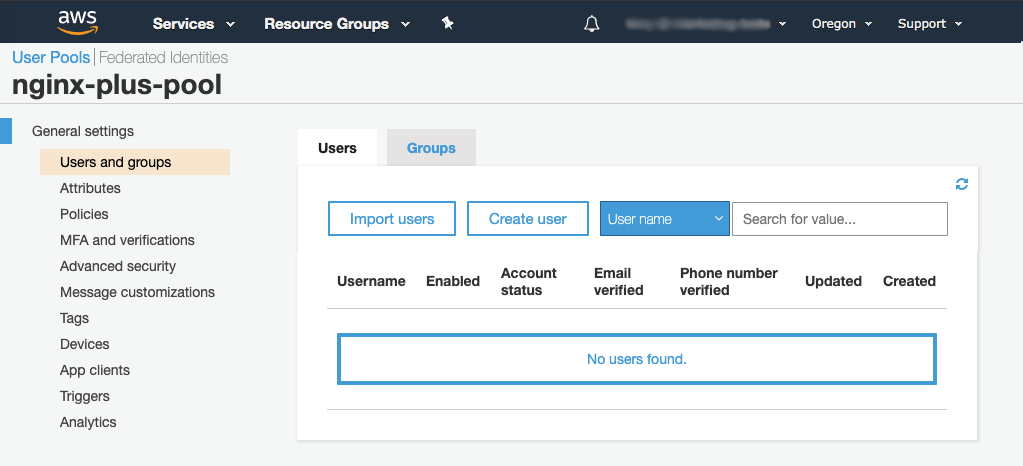Open the Oregon region selector

842,24
